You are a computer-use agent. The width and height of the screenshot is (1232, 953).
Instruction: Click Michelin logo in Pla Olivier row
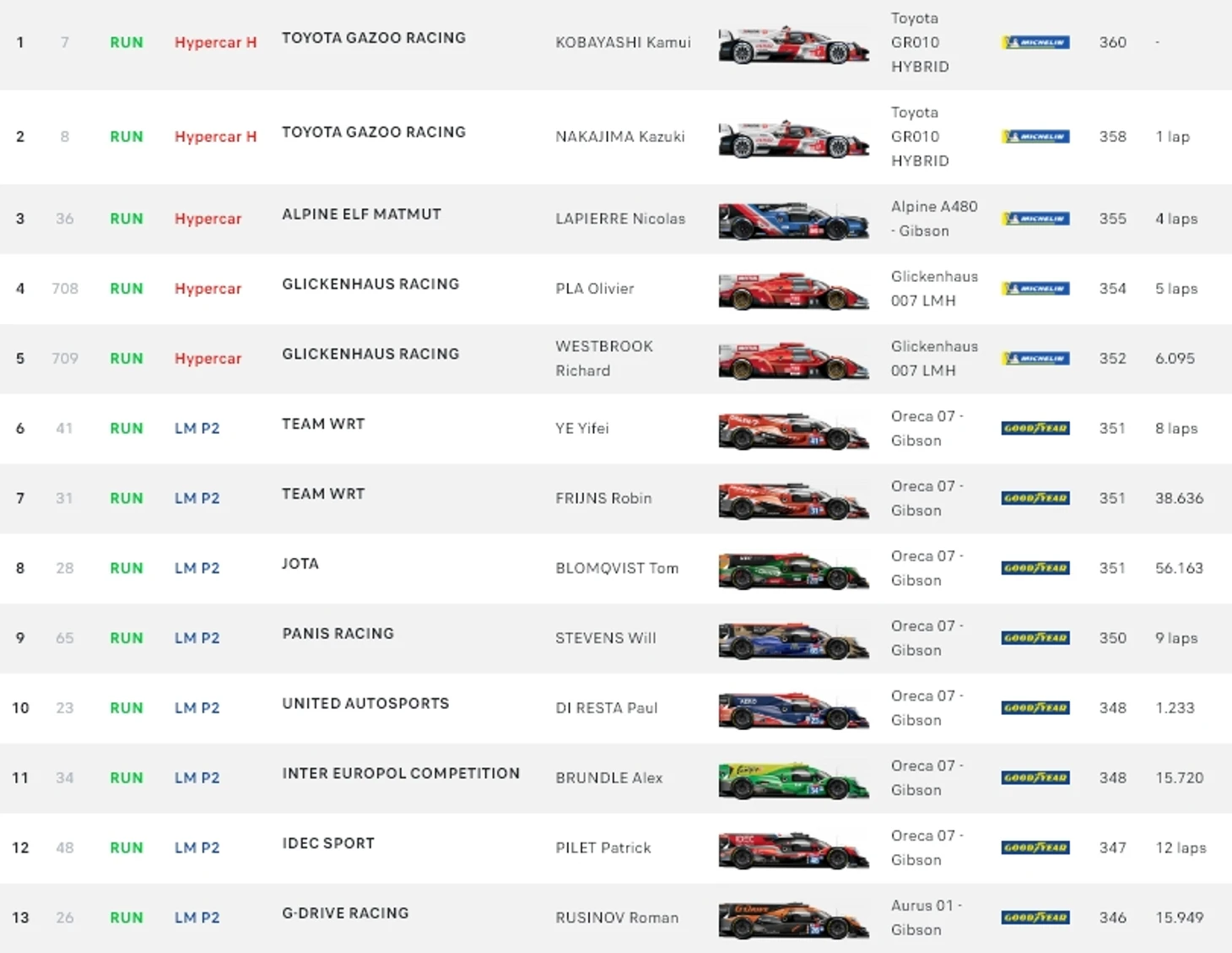tap(1035, 289)
